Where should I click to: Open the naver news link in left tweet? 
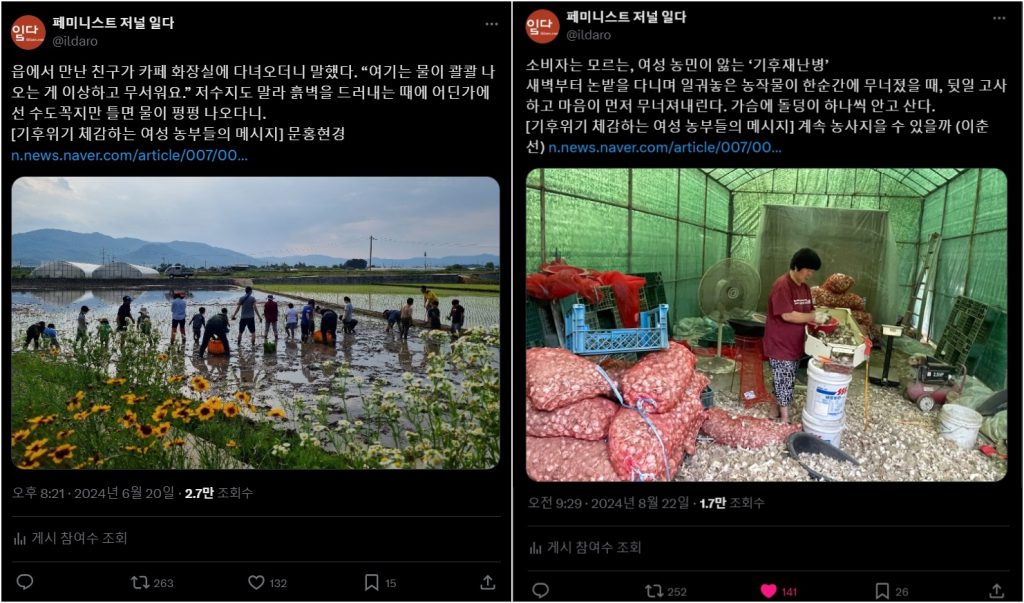point(129,155)
